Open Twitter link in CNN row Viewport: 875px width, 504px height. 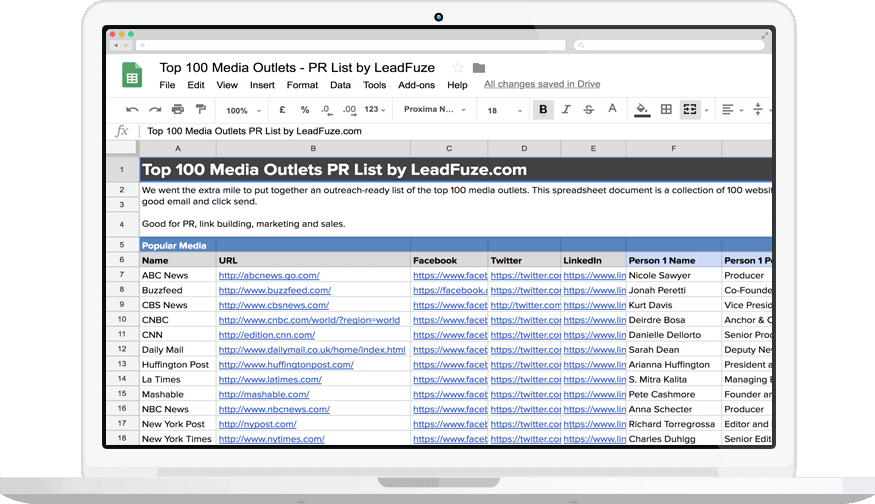coord(525,335)
